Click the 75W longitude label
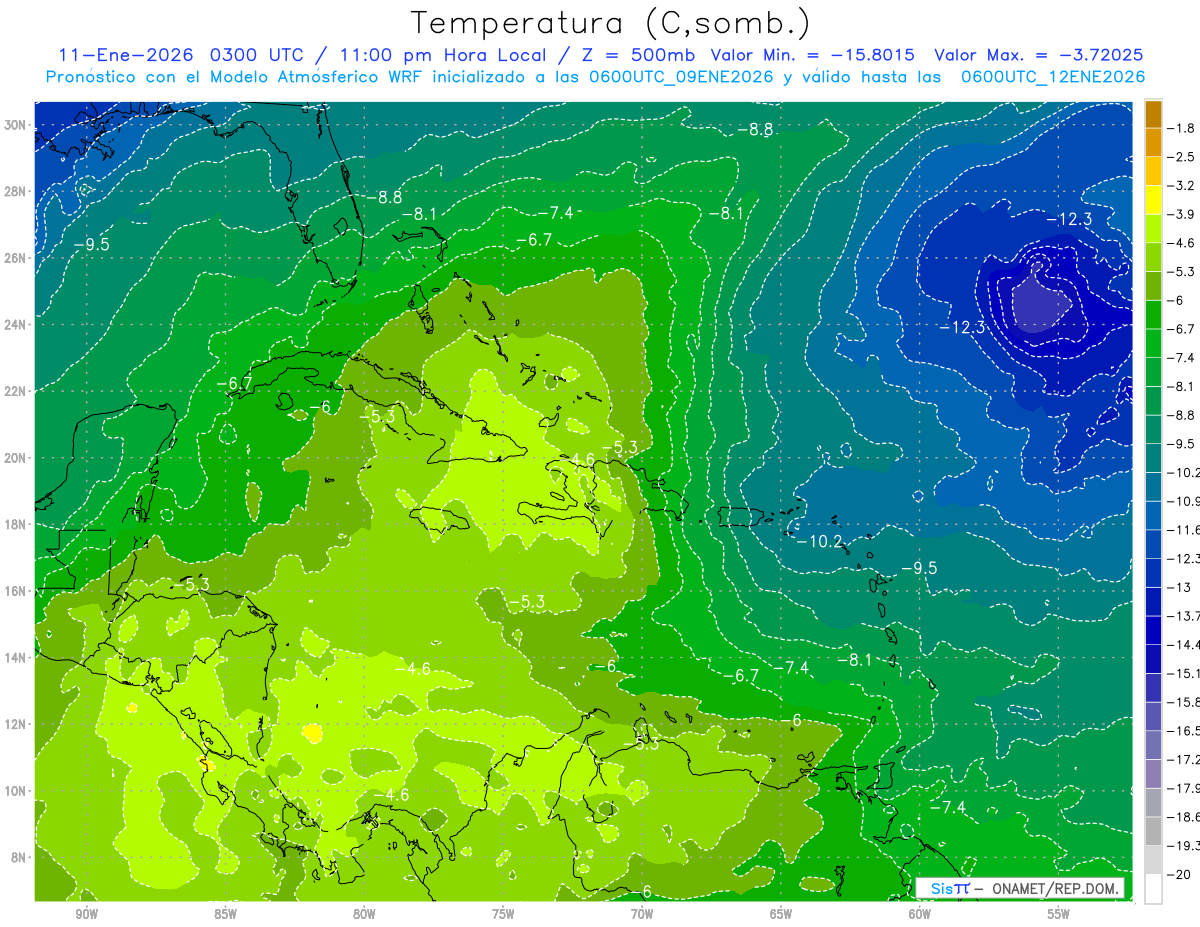 point(503,914)
